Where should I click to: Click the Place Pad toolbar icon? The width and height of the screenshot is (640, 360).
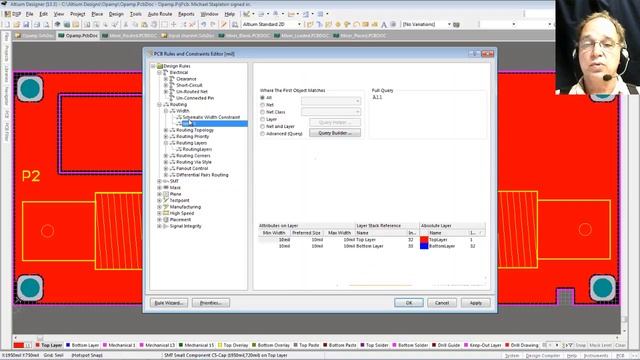[x=338, y=24]
